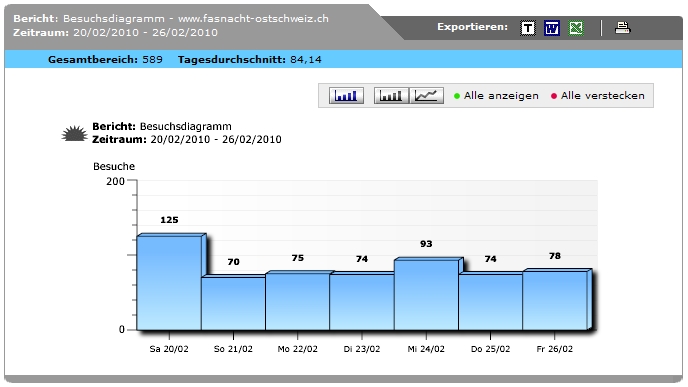This screenshot has height=387, width=688.
Task: Export report to Excel spreadsheet
Action: click(x=576, y=29)
